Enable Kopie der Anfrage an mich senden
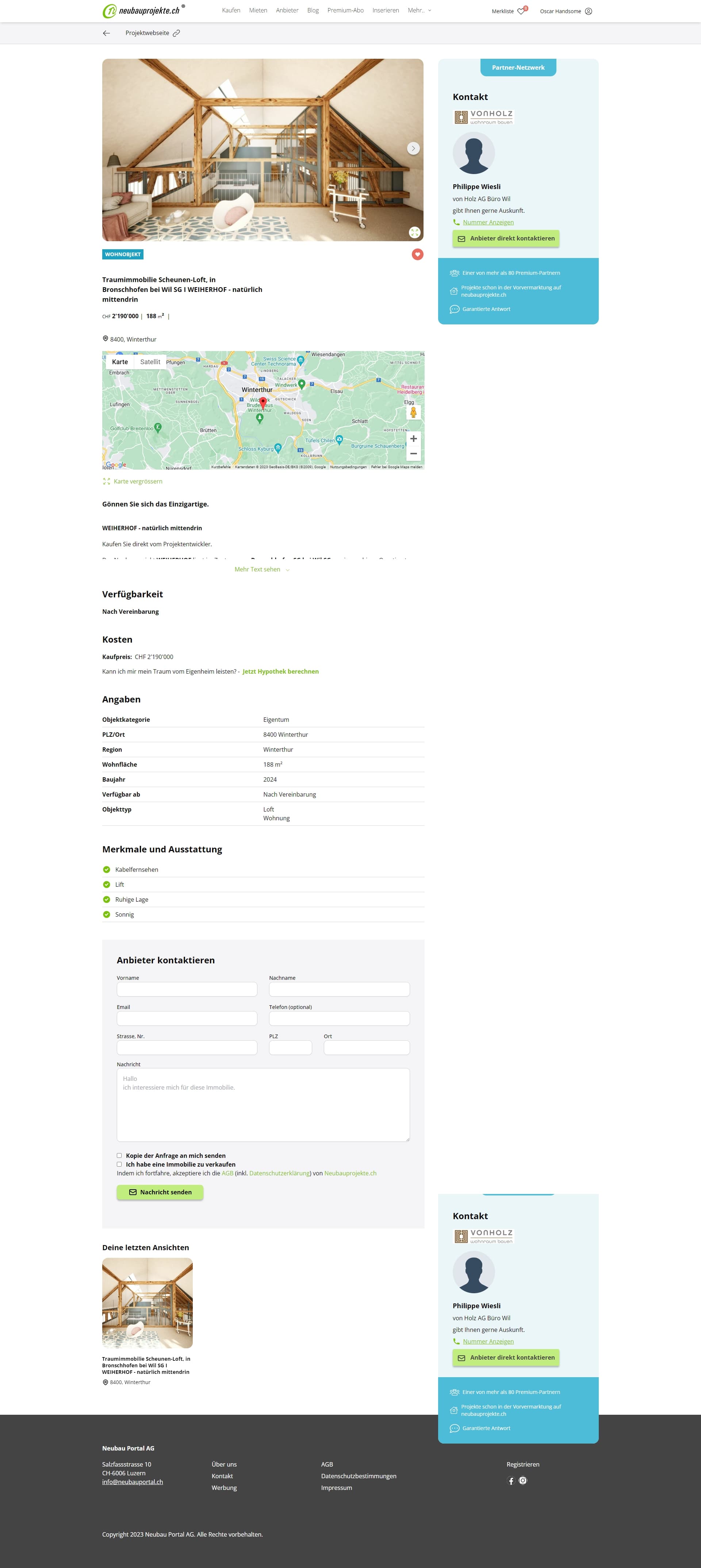 coord(119,1155)
